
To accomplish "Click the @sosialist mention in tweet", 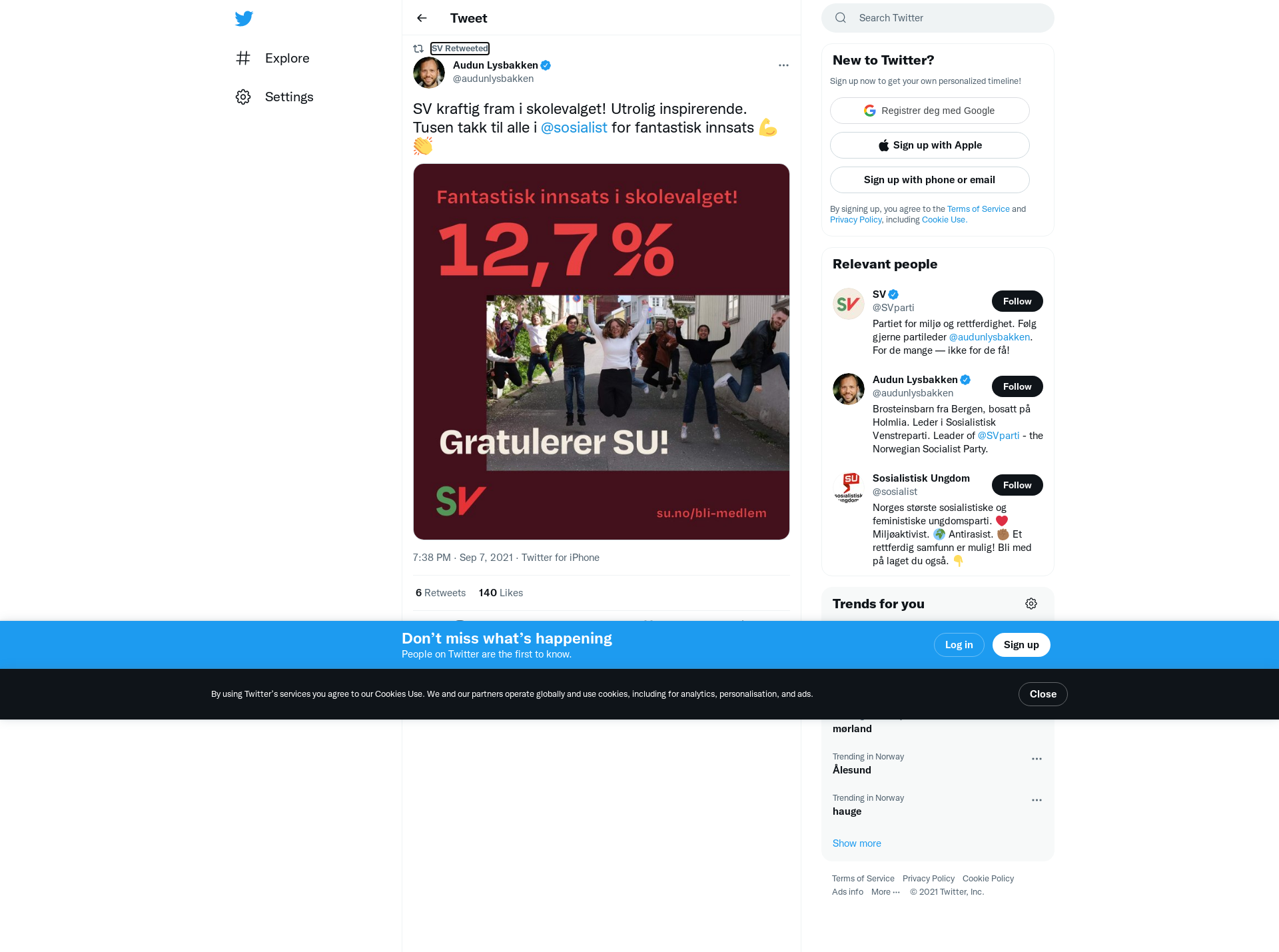I will [574, 127].
